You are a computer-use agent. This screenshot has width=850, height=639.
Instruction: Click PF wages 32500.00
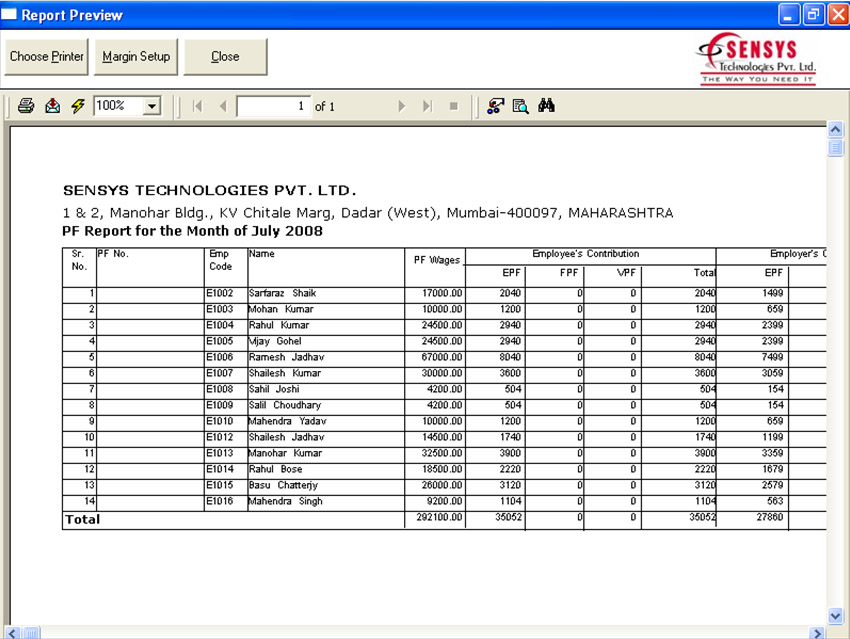click(442, 453)
